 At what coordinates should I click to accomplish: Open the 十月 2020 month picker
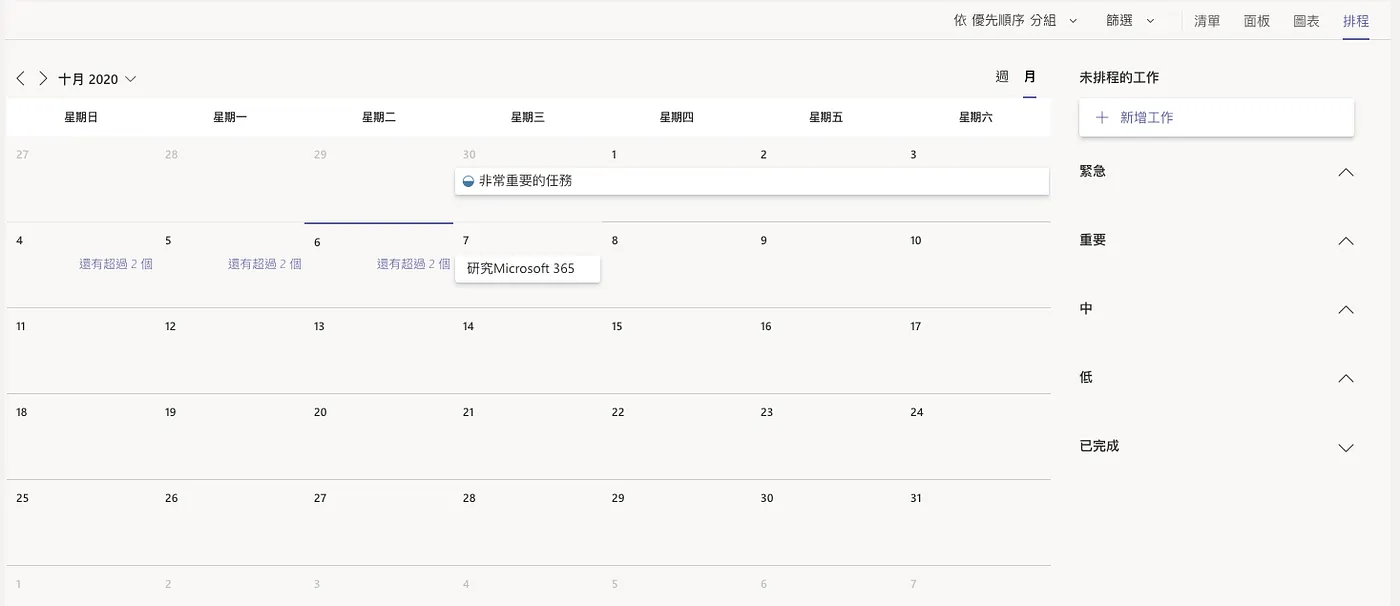point(97,79)
